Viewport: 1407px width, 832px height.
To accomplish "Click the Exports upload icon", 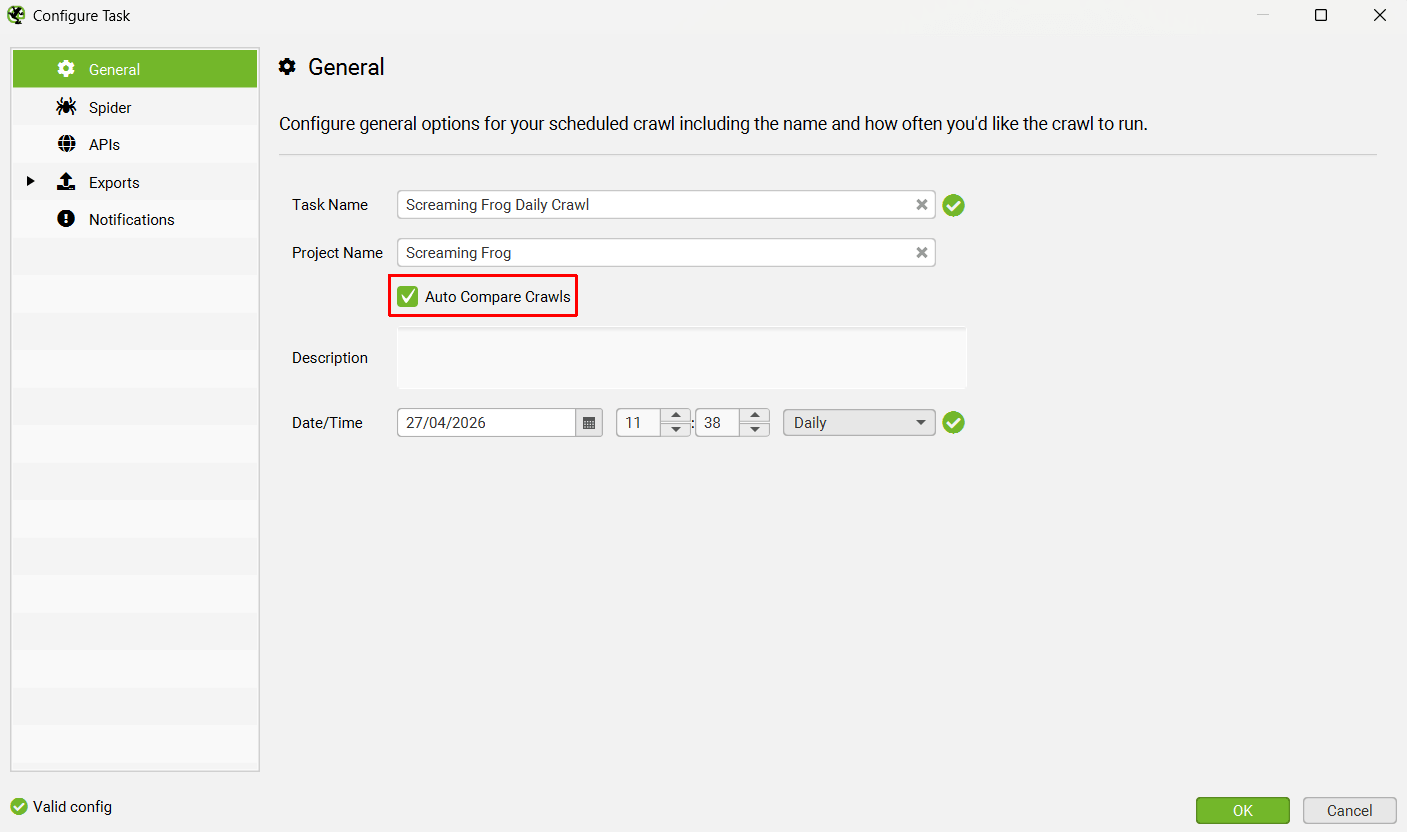I will click(x=66, y=181).
